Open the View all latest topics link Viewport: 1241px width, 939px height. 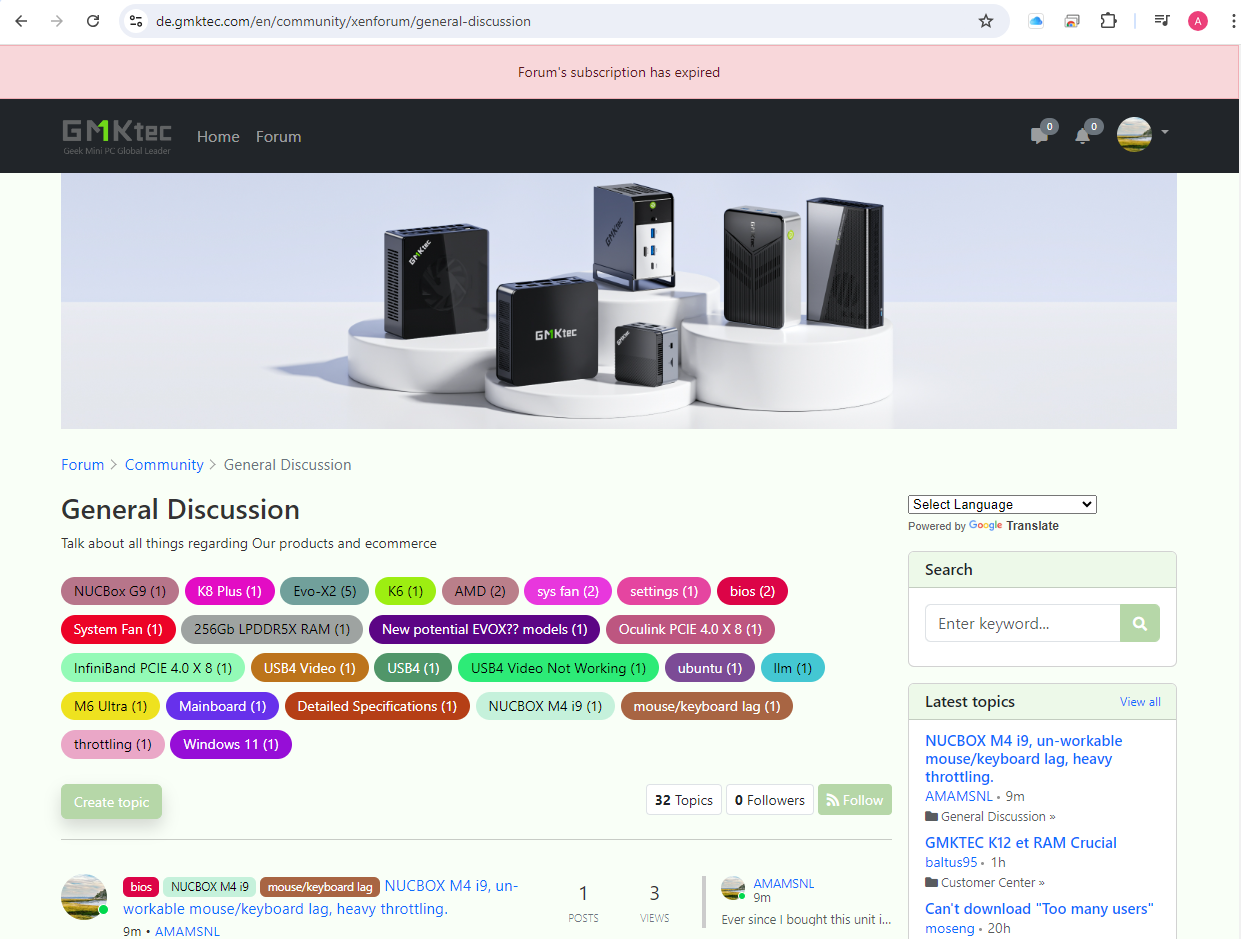pyautogui.click(x=1140, y=702)
